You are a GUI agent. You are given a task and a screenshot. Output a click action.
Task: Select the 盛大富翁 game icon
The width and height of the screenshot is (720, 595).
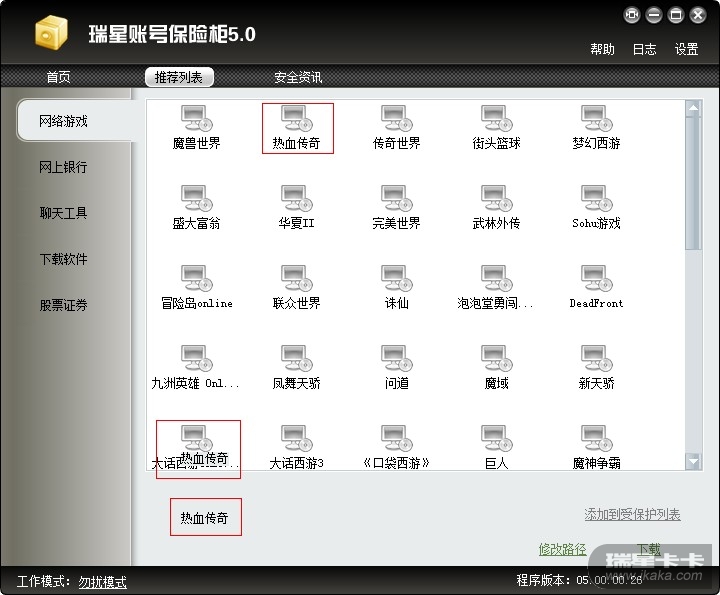[197, 208]
